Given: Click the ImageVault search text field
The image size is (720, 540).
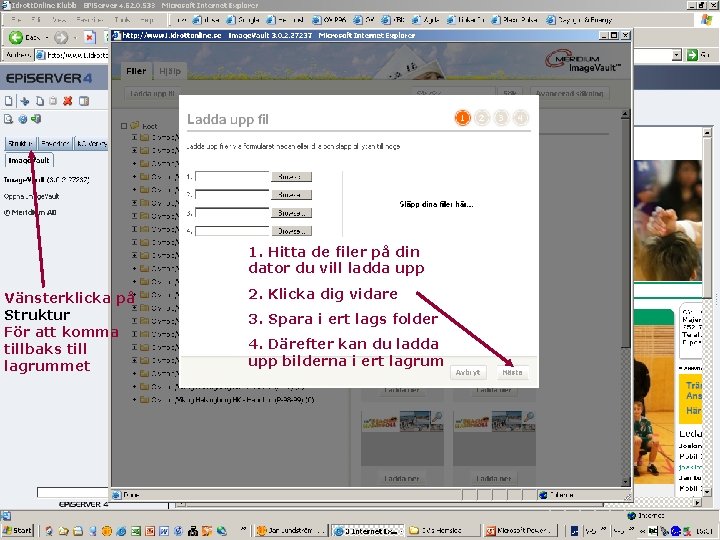Looking at the screenshot, I should [x=453, y=93].
